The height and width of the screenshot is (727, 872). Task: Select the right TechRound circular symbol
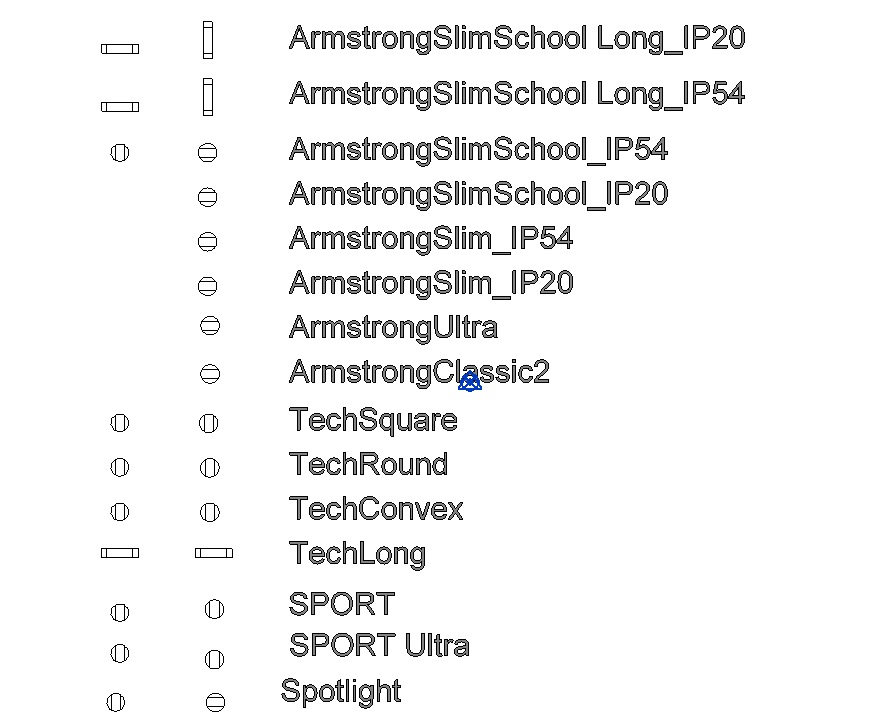coord(210,467)
